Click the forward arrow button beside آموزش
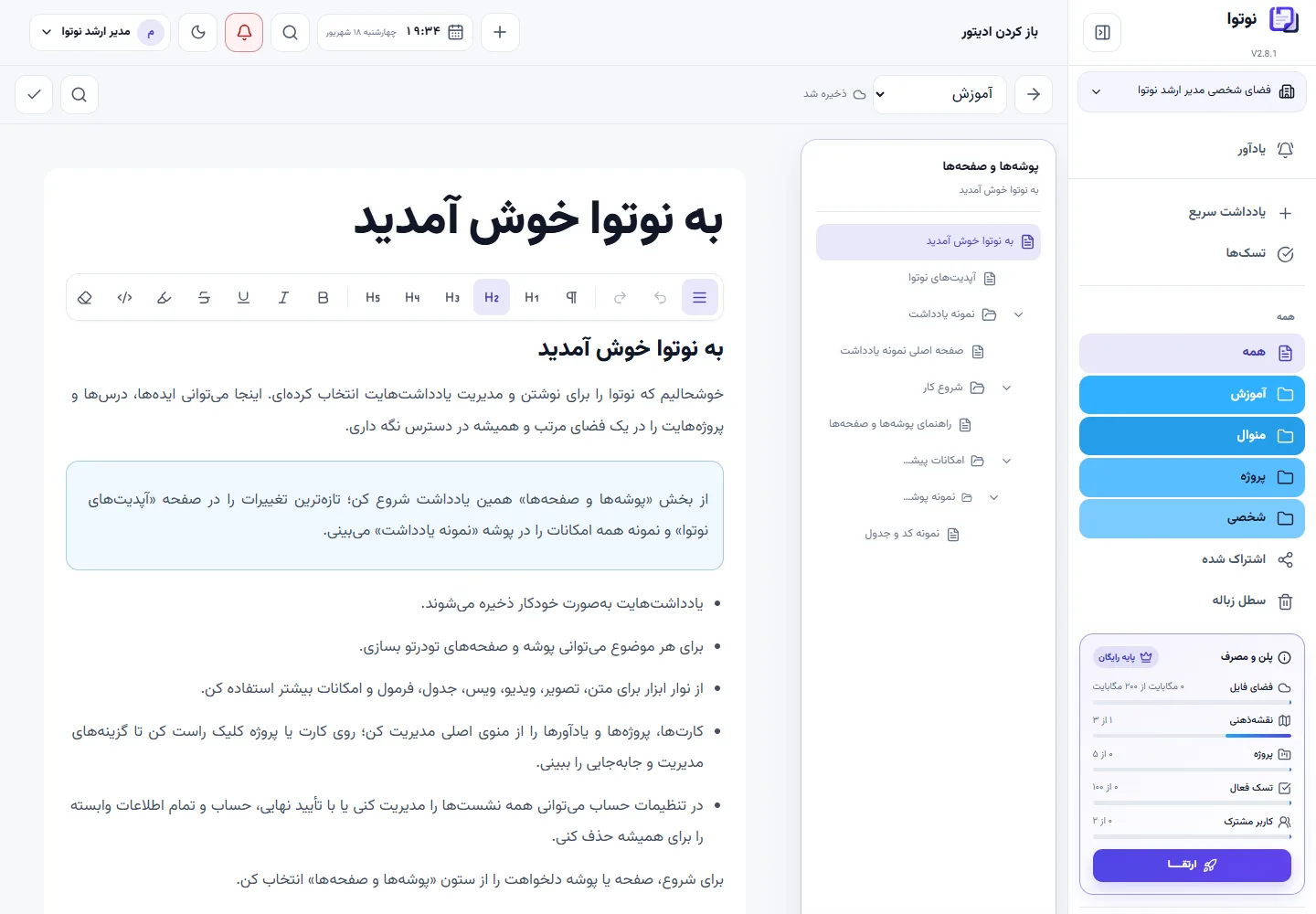This screenshot has height=914, width=1316. click(1034, 94)
